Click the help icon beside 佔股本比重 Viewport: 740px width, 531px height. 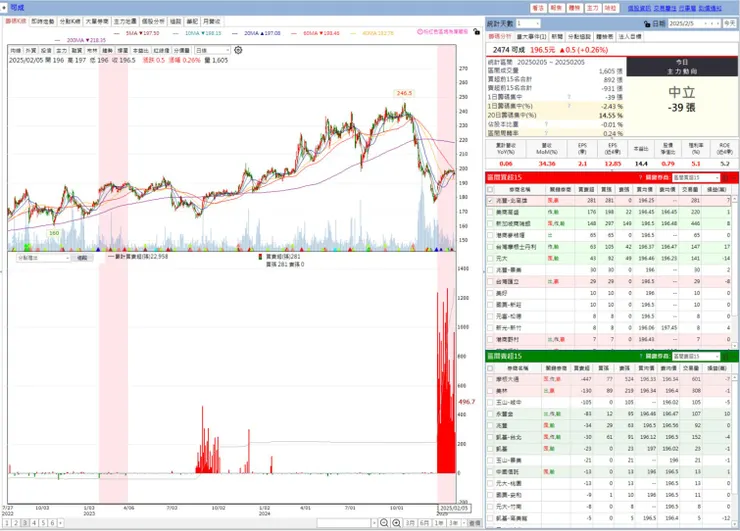pyautogui.click(x=546, y=124)
